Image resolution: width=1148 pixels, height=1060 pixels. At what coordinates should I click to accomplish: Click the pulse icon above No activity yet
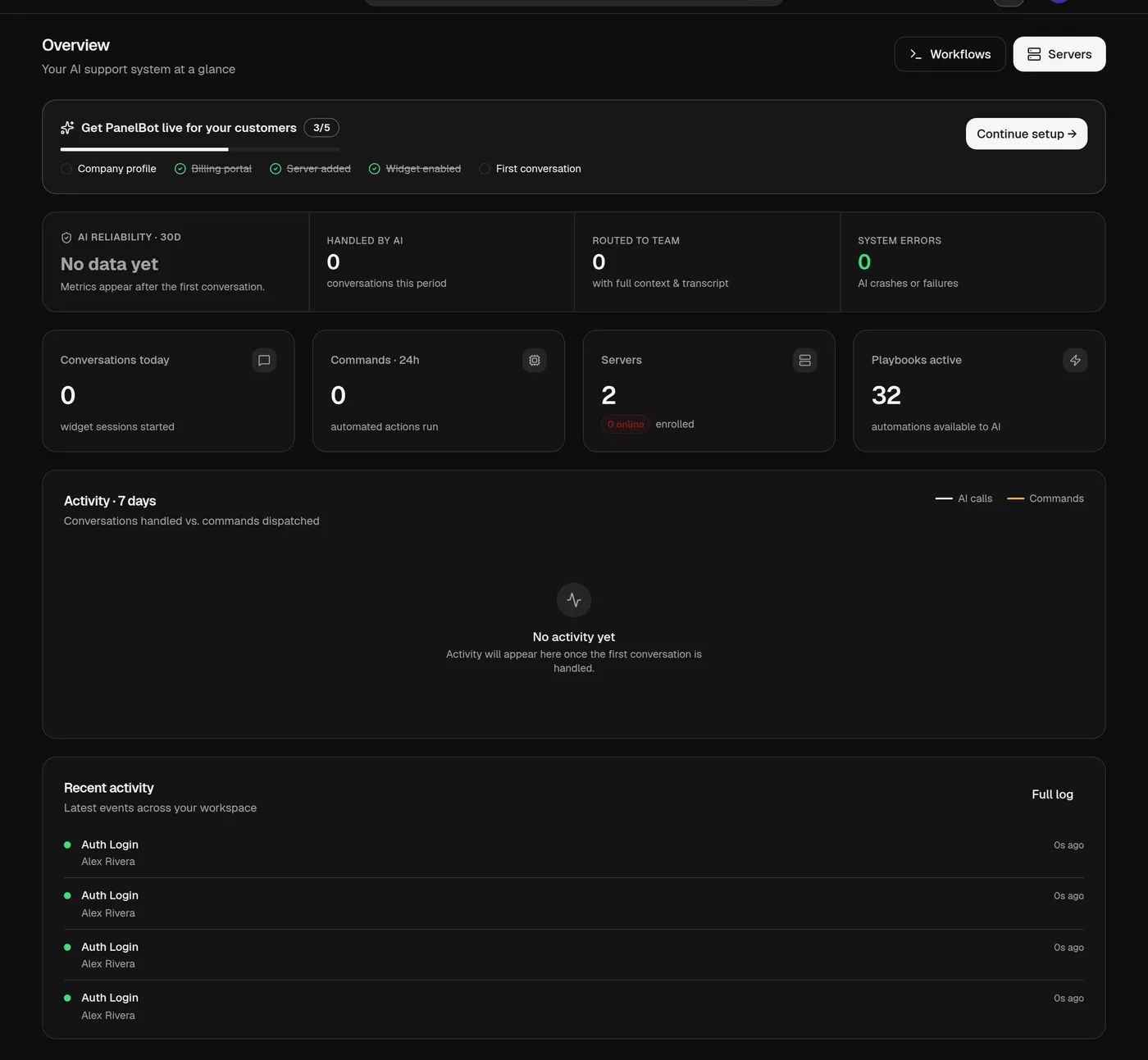pyautogui.click(x=574, y=600)
